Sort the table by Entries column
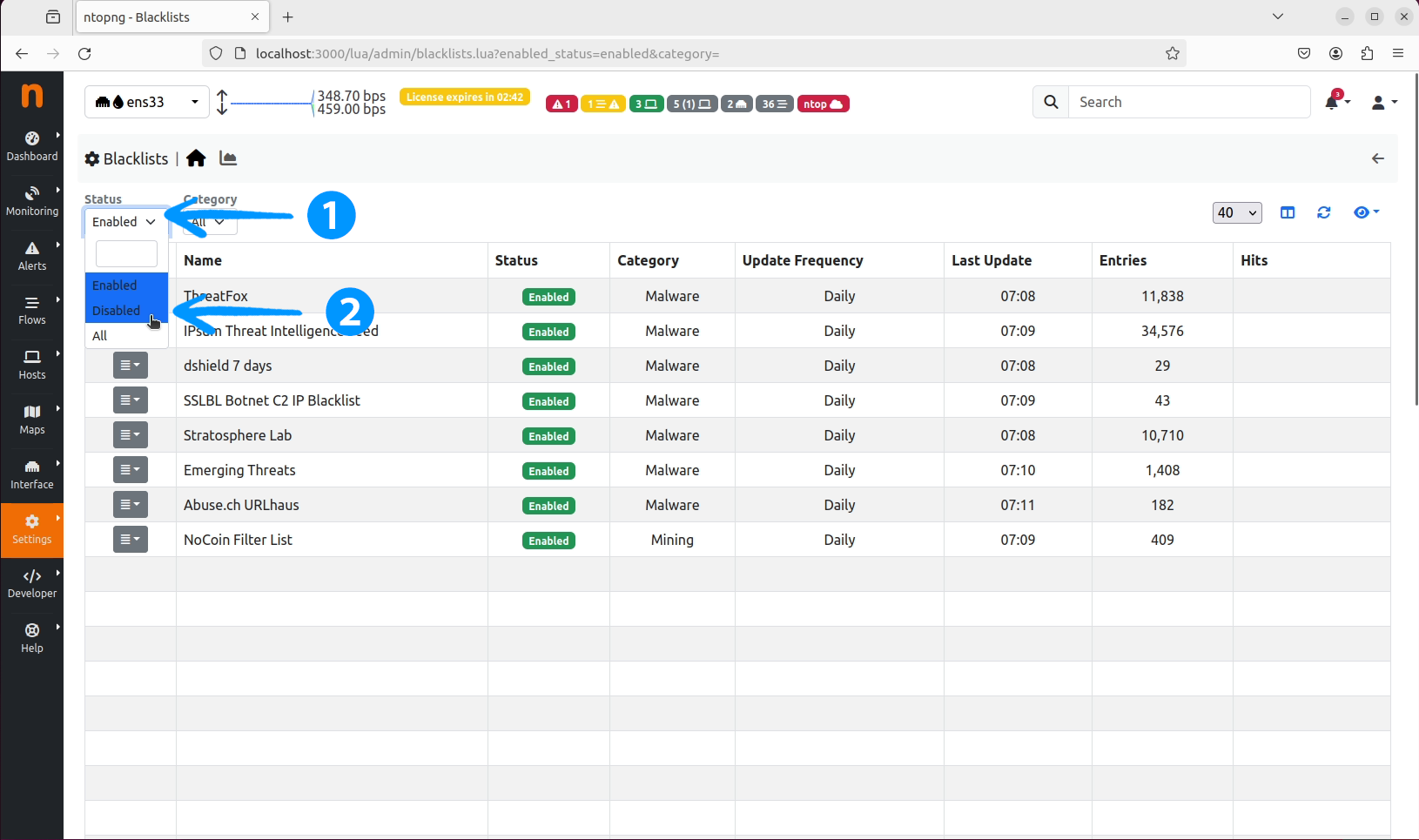 point(1122,260)
